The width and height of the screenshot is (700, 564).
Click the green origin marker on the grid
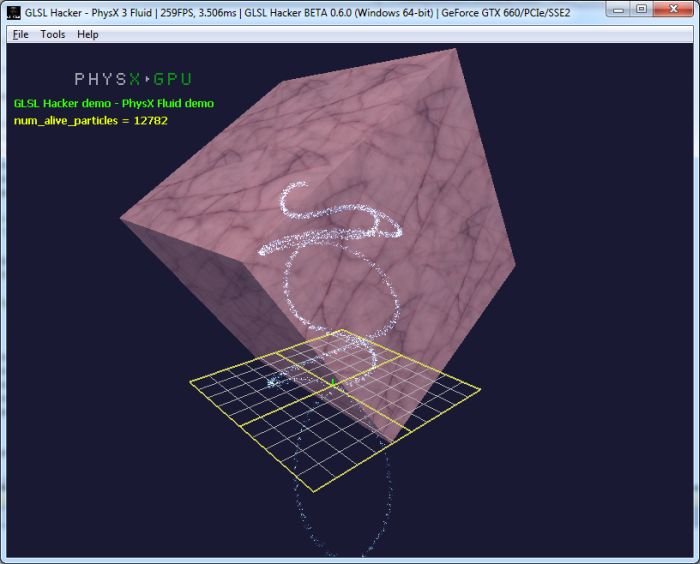[x=333, y=382]
